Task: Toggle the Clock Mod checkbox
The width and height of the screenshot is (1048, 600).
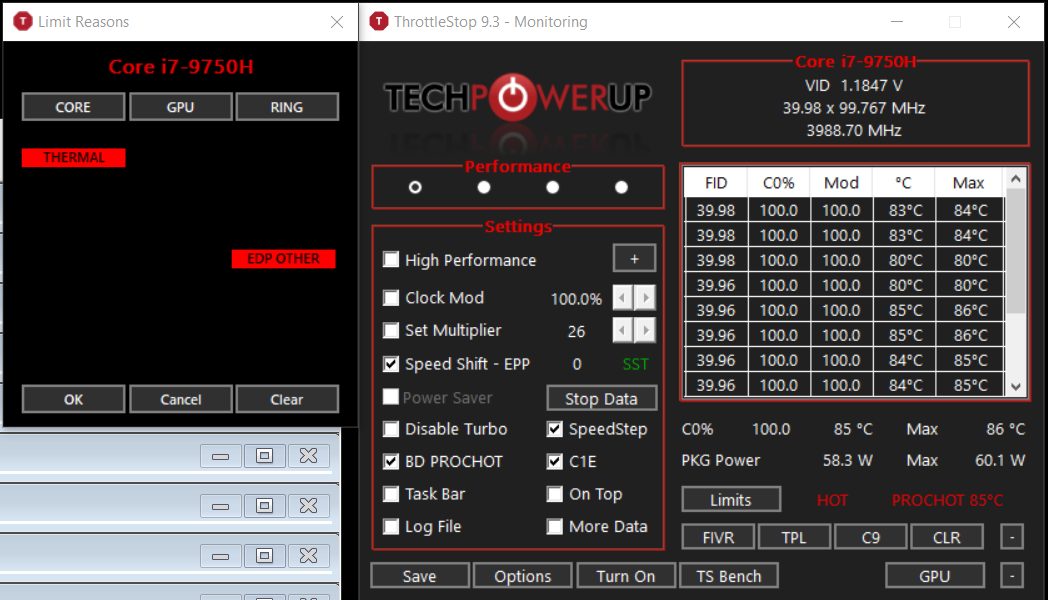Action: (x=391, y=297)
